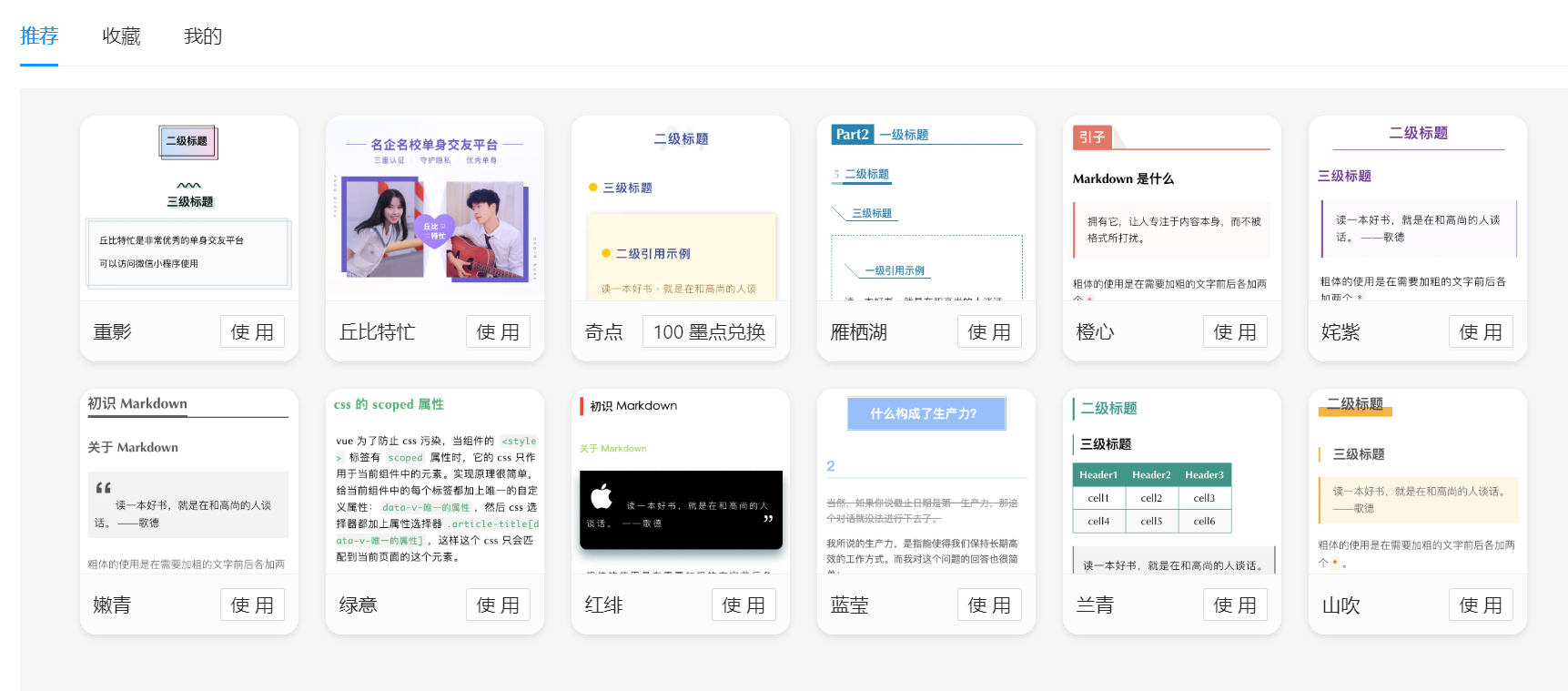Screen dimensions: 1568x691
Task: Click the 兰青 theme name
Action: [x=1095, y=605]
